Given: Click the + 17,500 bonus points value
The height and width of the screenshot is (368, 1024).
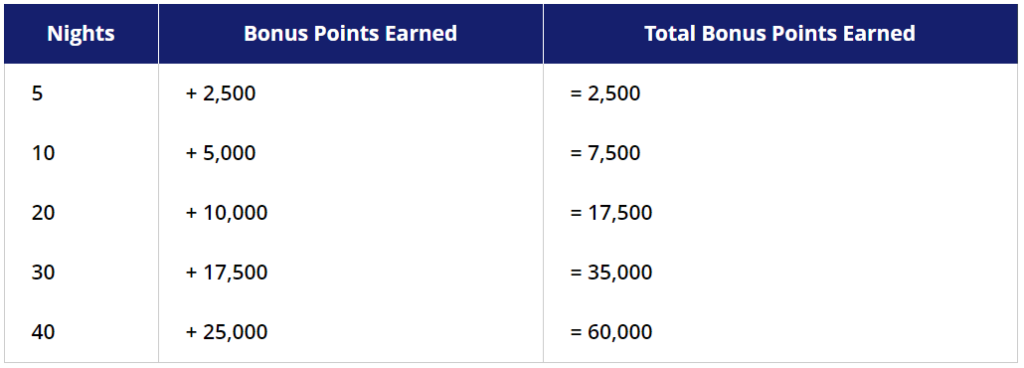Looking at the screenshot, I should [x=227, y=272].
